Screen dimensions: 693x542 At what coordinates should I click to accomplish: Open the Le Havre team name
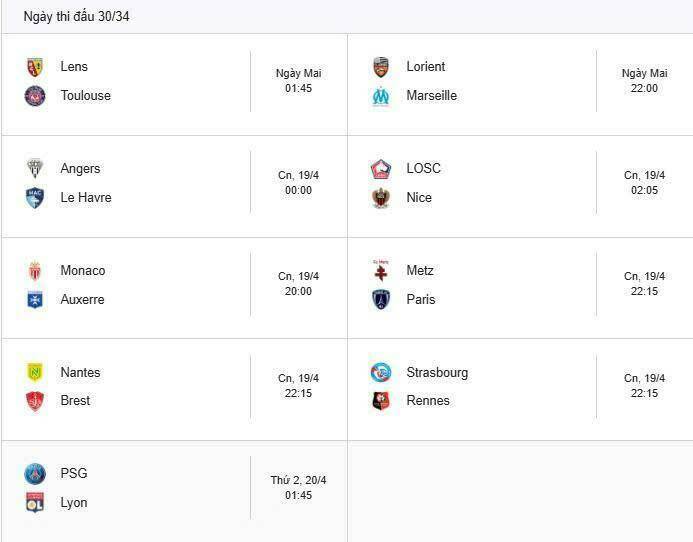(86, 198)
